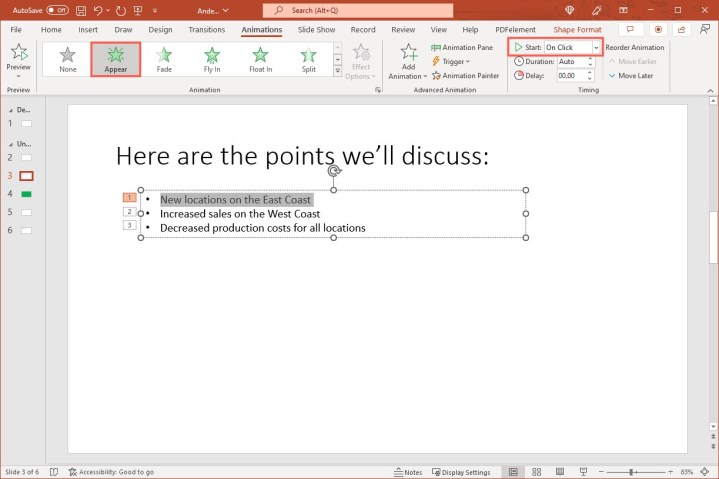The width and height of the screenshot is (719, 479).
Task: Select slide 4 thumbnail in panel
Action: [x=26, y=193]
